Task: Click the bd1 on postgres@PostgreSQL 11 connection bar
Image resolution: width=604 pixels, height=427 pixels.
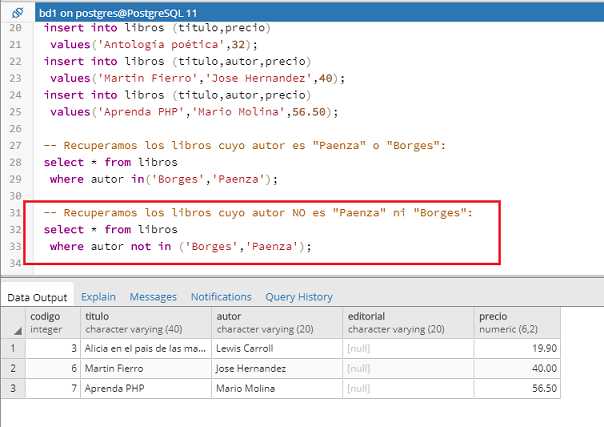Action: pos(319,13)
